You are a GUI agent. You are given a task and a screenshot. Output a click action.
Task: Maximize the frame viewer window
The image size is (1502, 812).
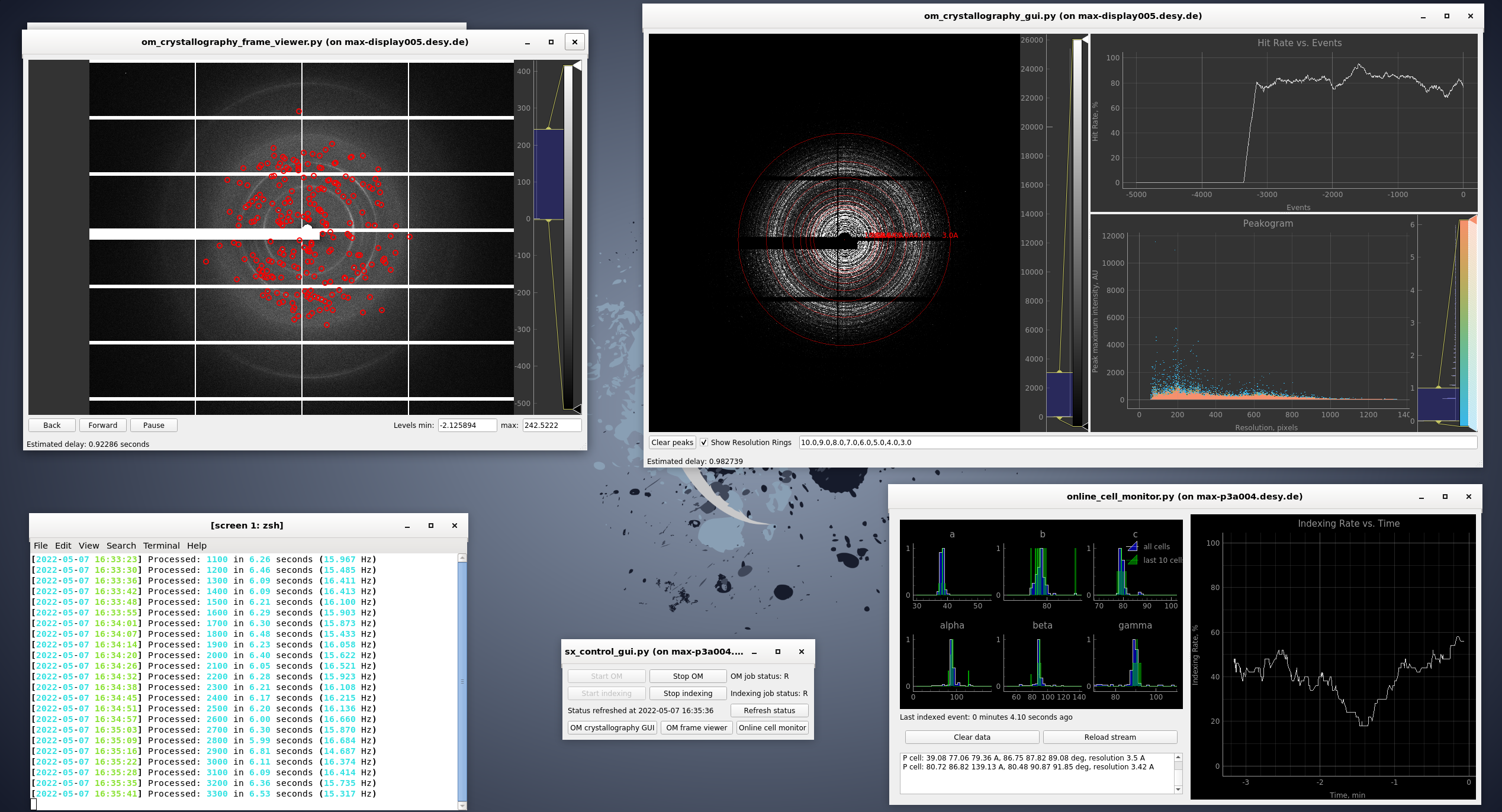tap(551, 42)
